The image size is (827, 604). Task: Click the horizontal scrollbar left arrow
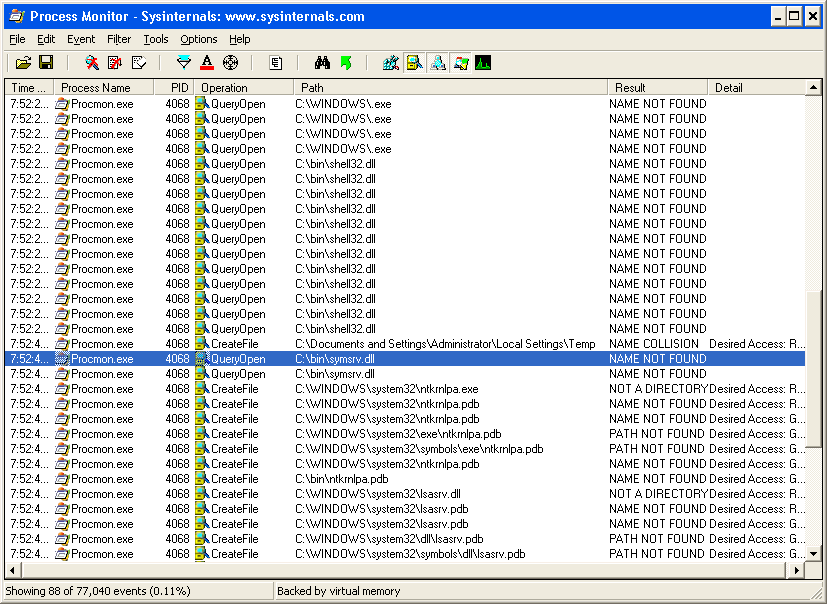[x=12, y=570]
